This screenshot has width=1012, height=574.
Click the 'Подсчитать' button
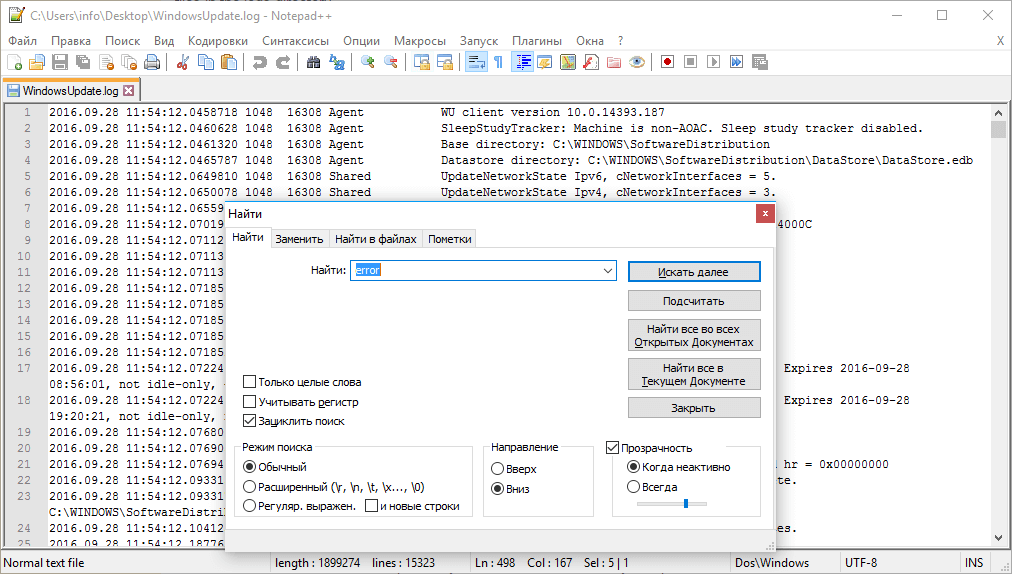tap(694, 301)
